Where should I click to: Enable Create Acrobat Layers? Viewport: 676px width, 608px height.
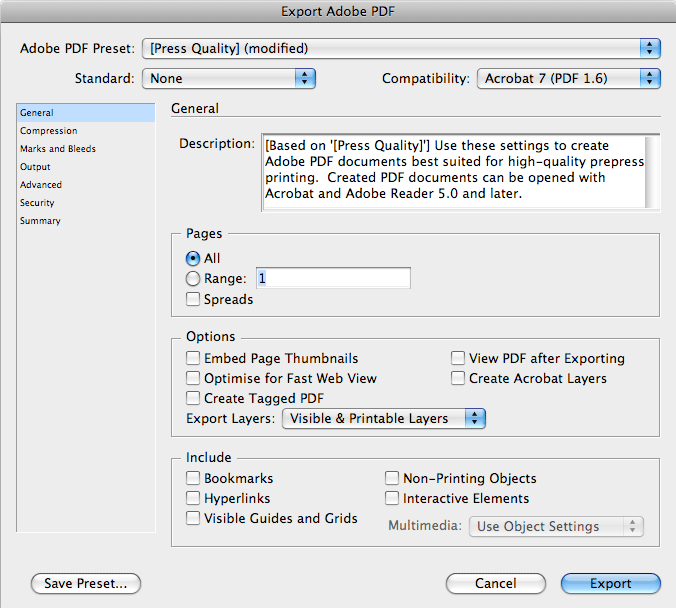pos(458,378)
